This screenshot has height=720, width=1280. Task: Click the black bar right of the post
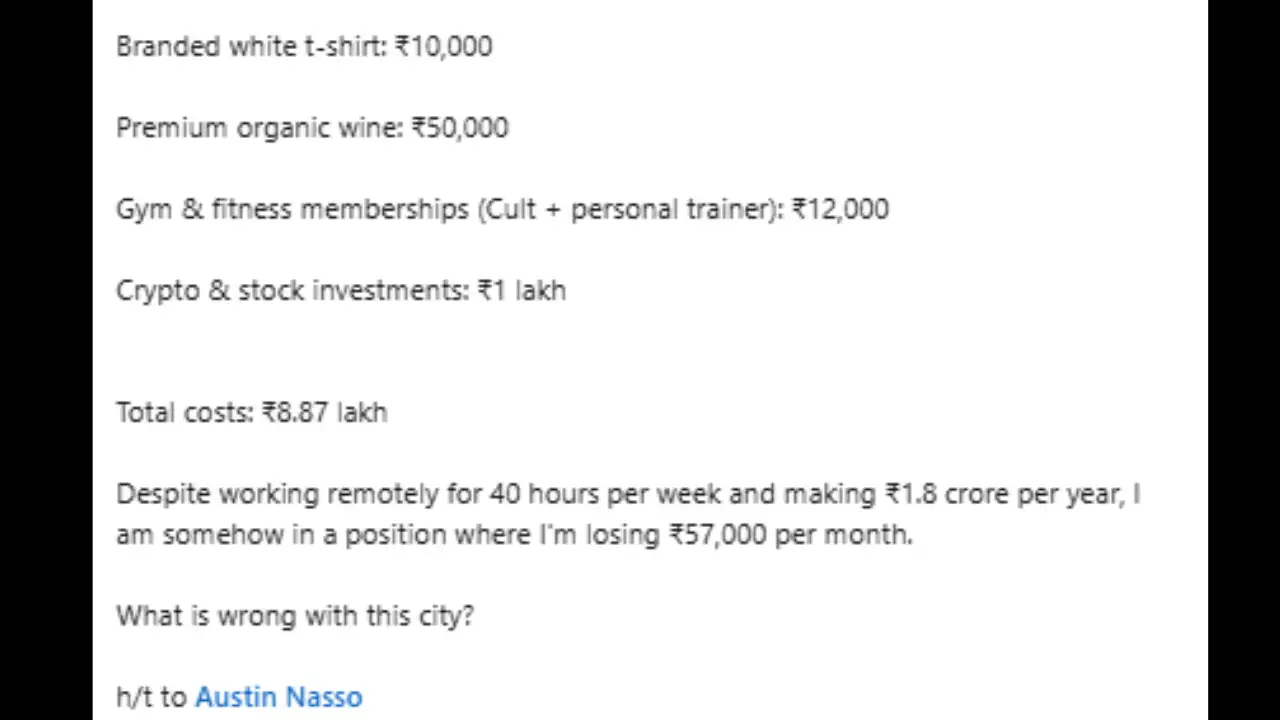point(1244,360)
